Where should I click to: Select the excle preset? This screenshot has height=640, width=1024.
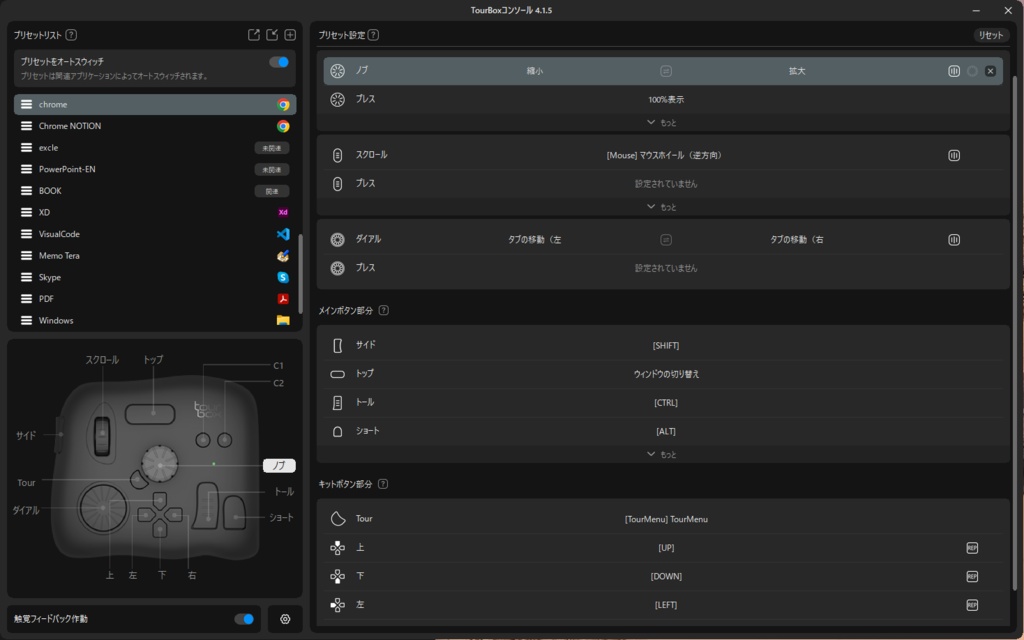(155, 148)
